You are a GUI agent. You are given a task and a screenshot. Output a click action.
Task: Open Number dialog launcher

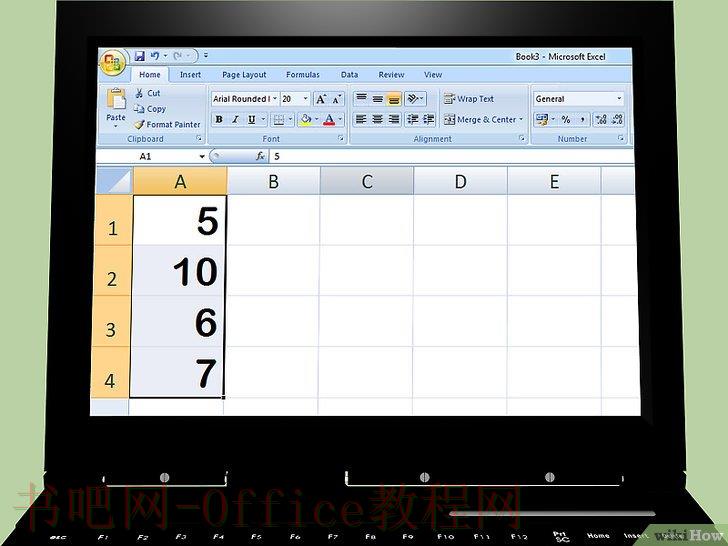click(x=621, y=138)
